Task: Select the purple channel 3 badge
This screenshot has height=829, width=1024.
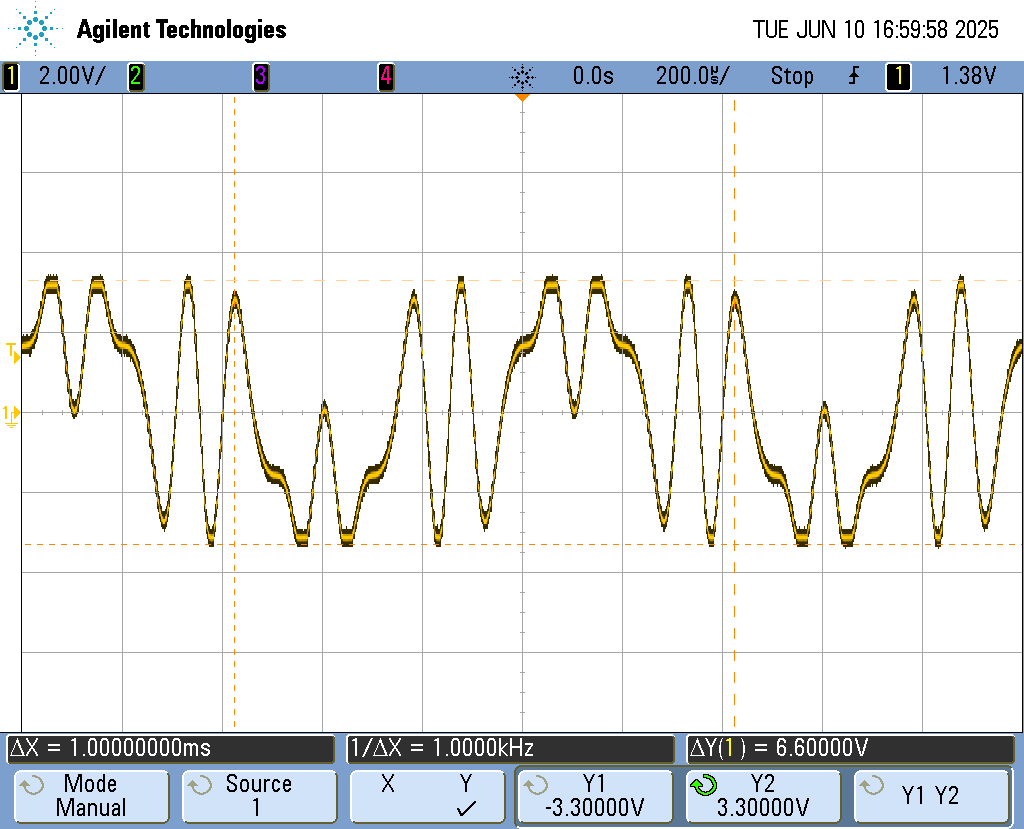Action: coord(261,76)
